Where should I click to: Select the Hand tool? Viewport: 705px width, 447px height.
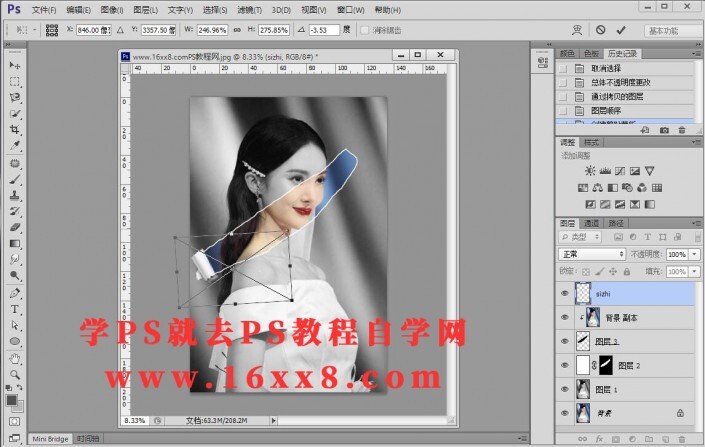(15, 358)
